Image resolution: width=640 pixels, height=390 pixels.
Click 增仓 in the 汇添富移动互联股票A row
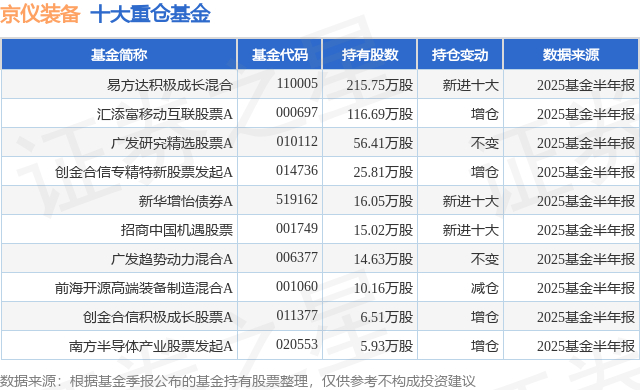pyautogui.click(x=484, y=114)
